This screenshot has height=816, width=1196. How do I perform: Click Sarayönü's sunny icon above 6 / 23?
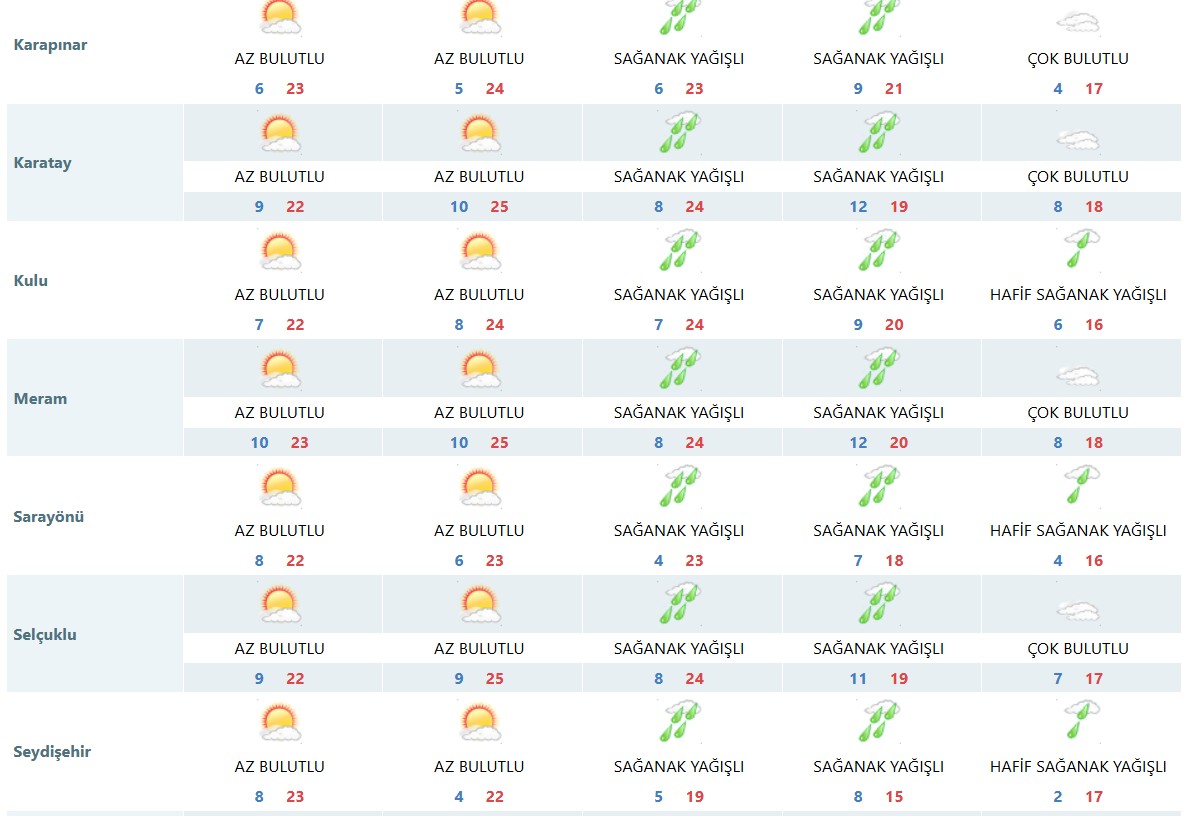(x=480, y=487)
